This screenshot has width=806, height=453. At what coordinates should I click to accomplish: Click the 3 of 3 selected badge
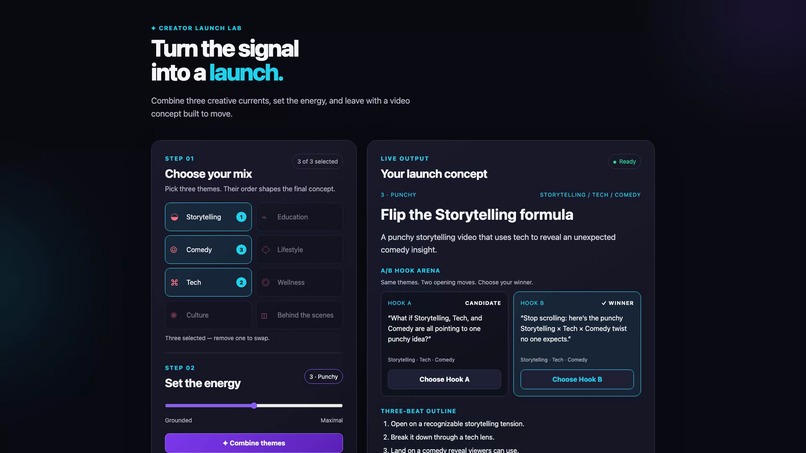(x=317, y=161)
